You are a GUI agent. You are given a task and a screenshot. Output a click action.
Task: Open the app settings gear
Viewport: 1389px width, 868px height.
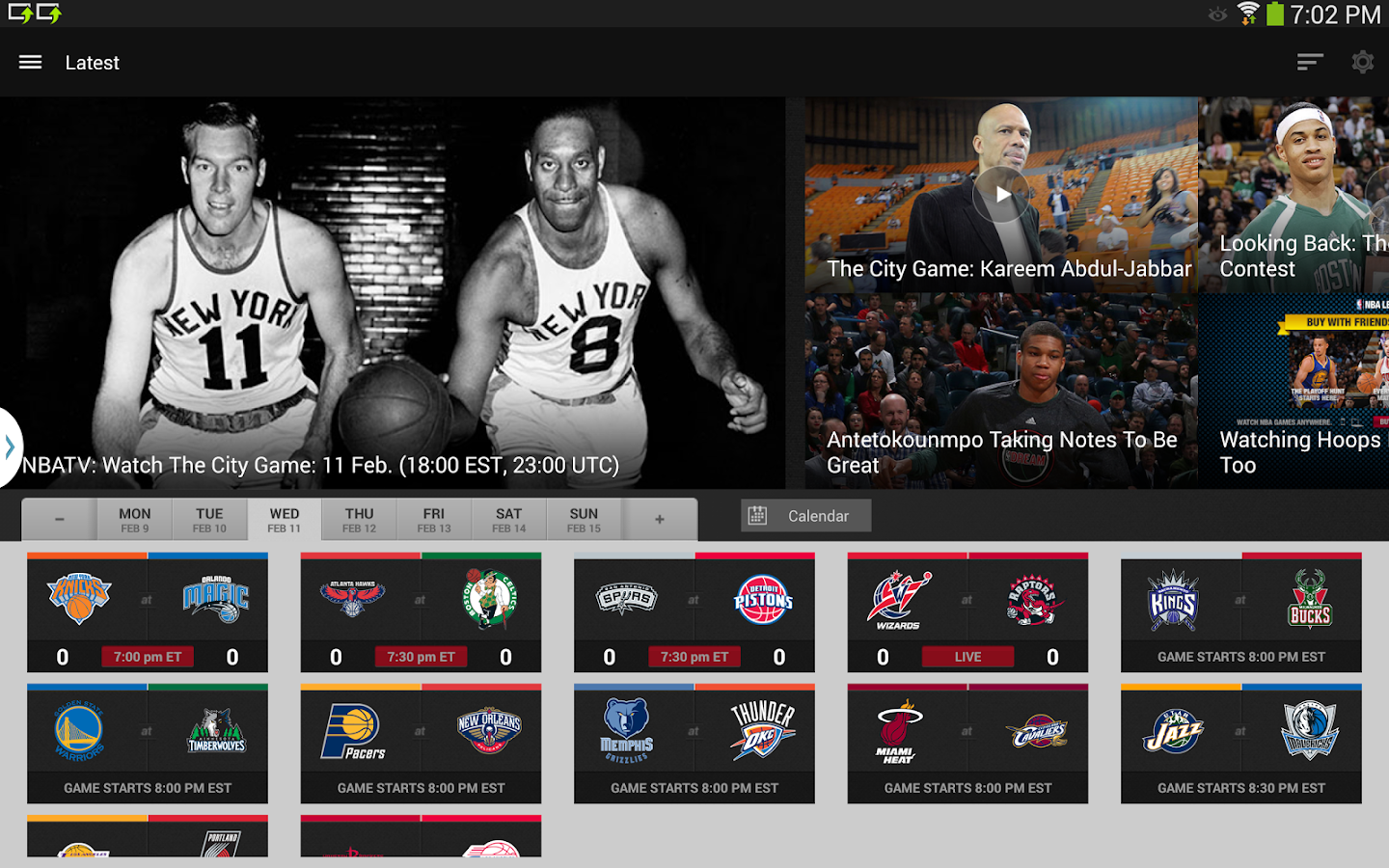coord(1363,62)
